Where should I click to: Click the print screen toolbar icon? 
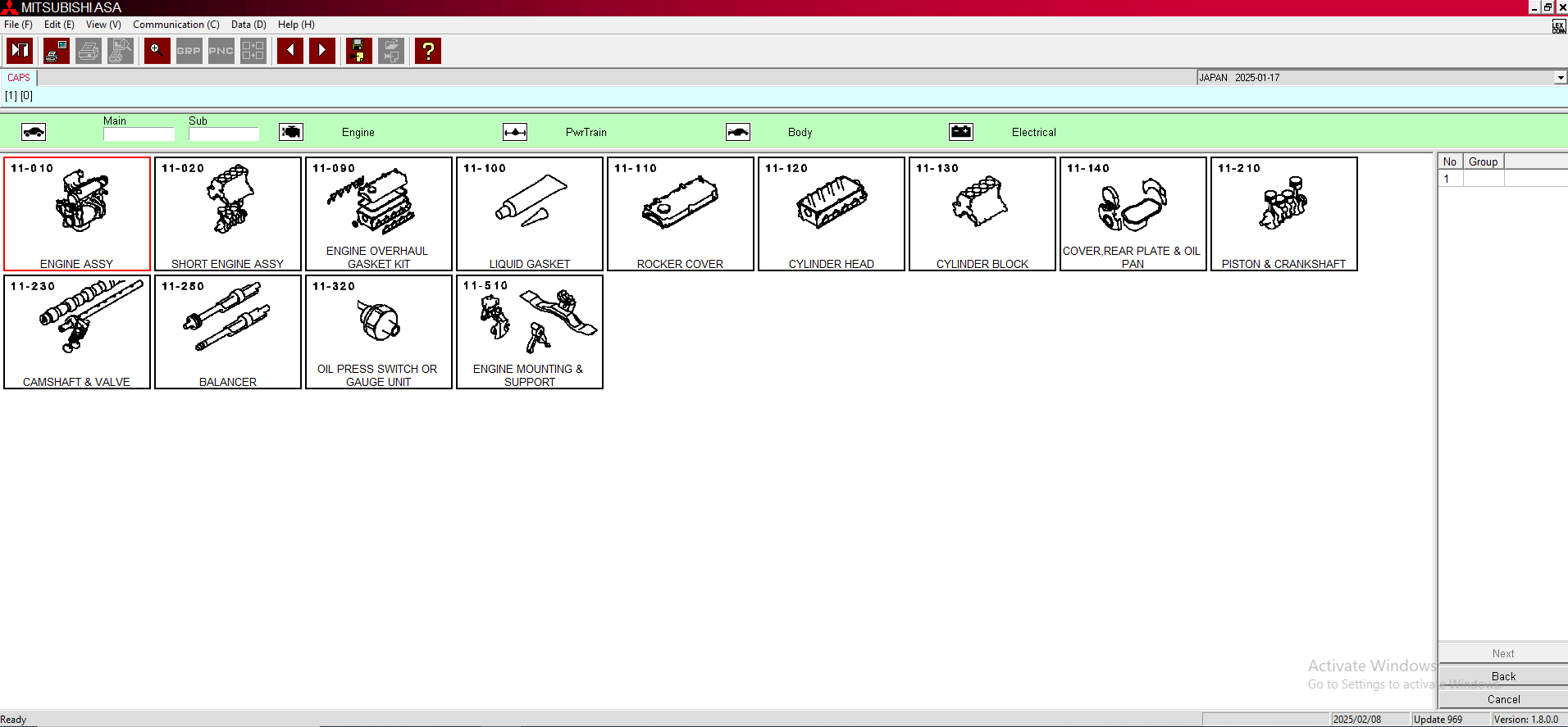click(x=57, y=51)
